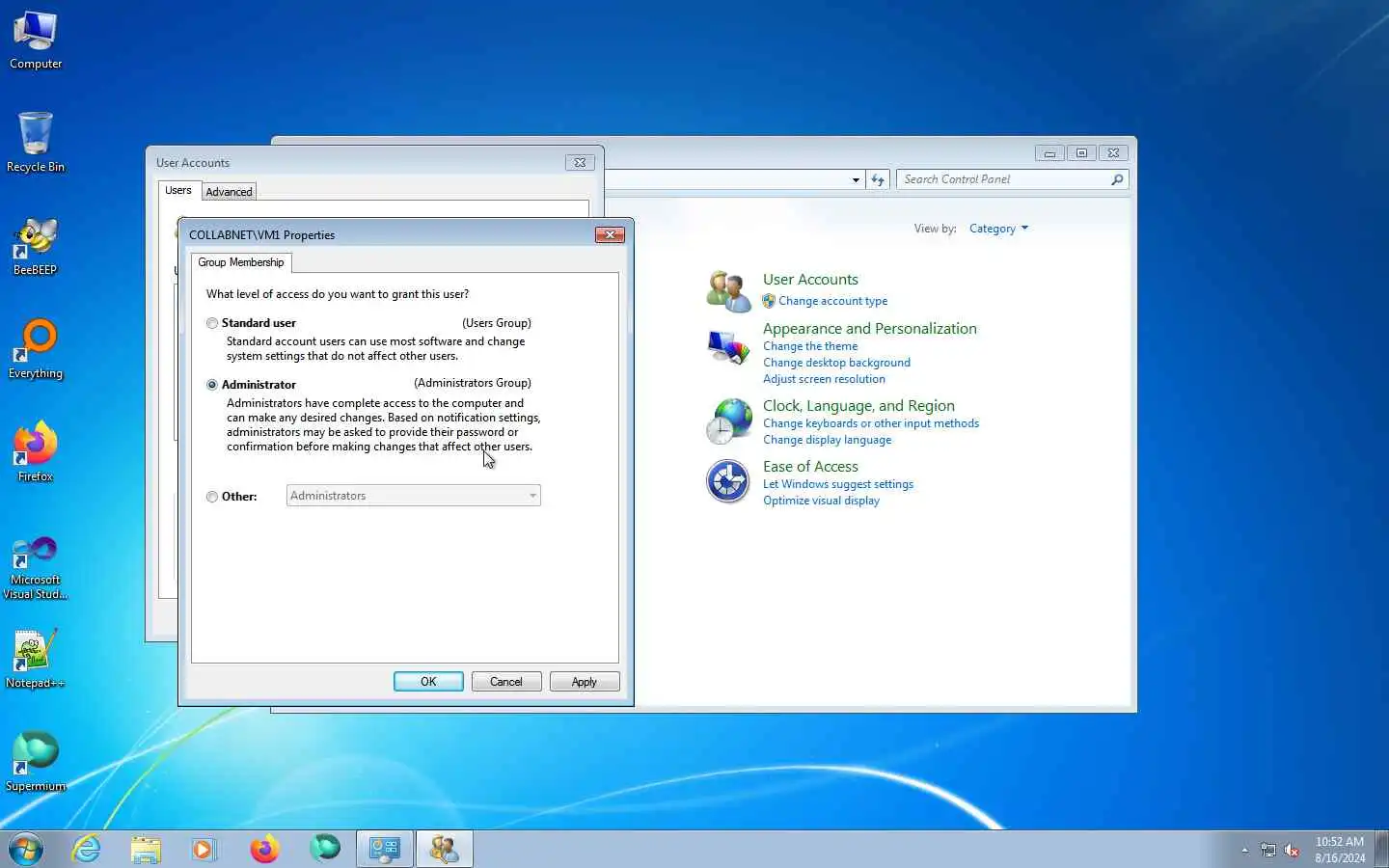Image resolution: width=1389 pixels, height=868 pixels.
Task: Click the Change account type link
Action: 832,301
